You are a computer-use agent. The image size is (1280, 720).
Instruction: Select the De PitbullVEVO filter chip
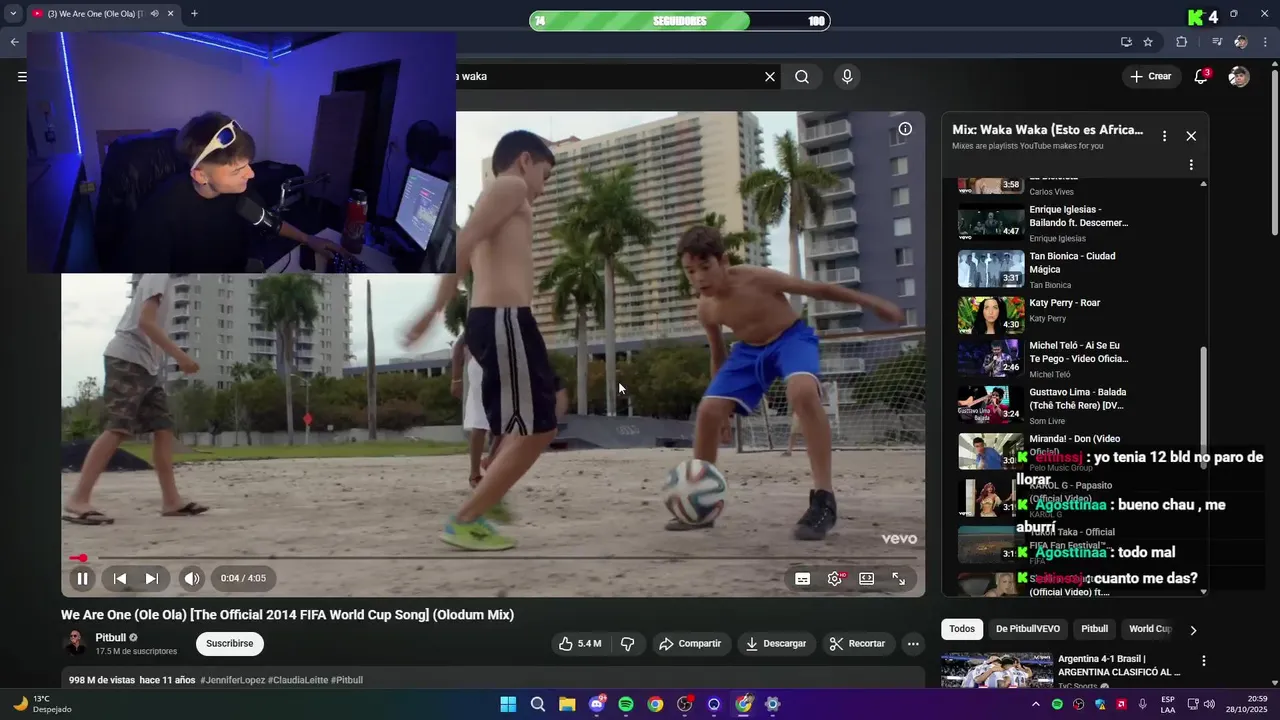coord(1028,629)
